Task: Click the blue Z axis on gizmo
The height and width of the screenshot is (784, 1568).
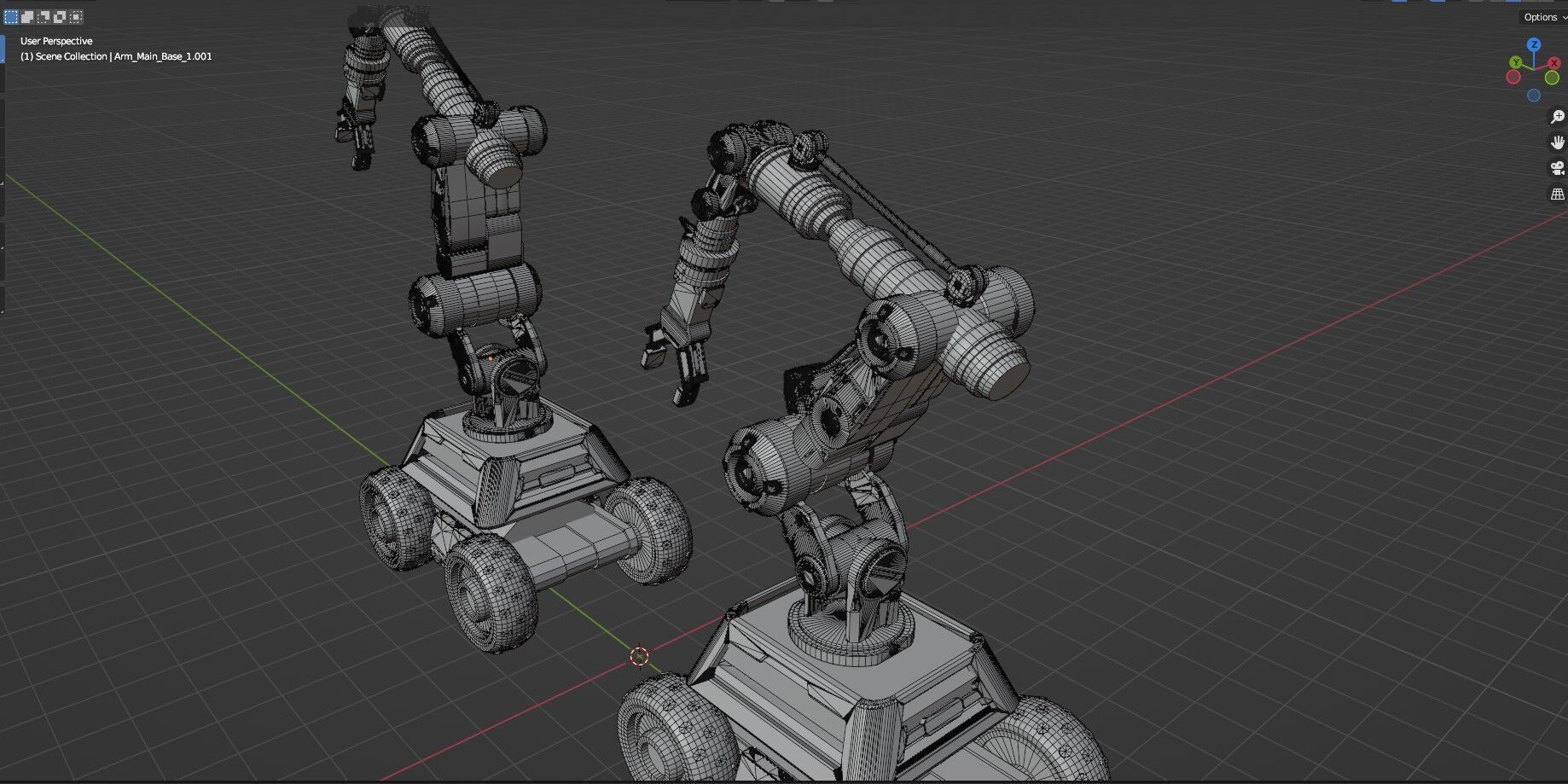Action: (x=1534, y=44)
